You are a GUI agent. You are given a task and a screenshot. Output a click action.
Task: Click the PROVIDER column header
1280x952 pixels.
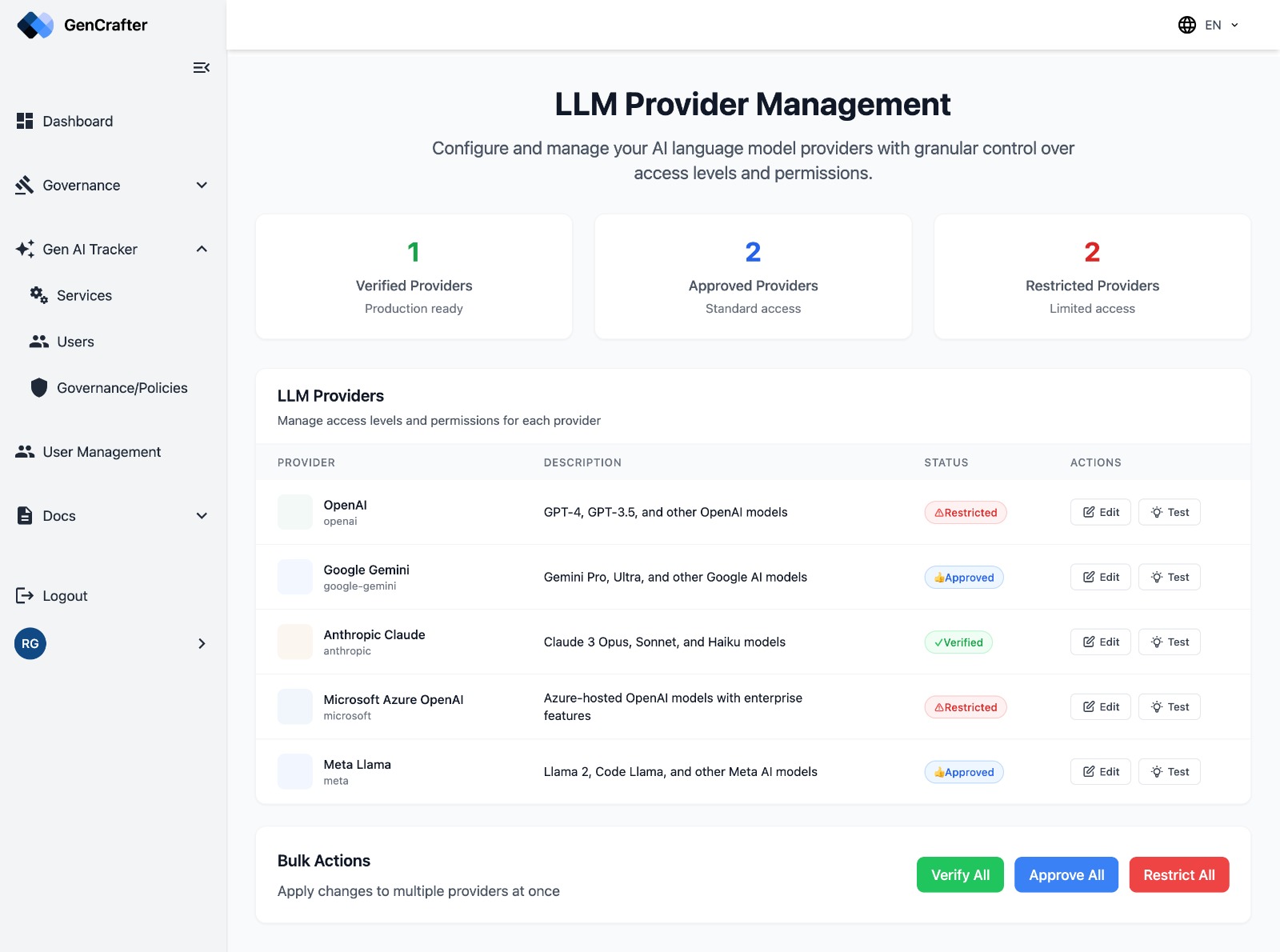coord(306,462)
